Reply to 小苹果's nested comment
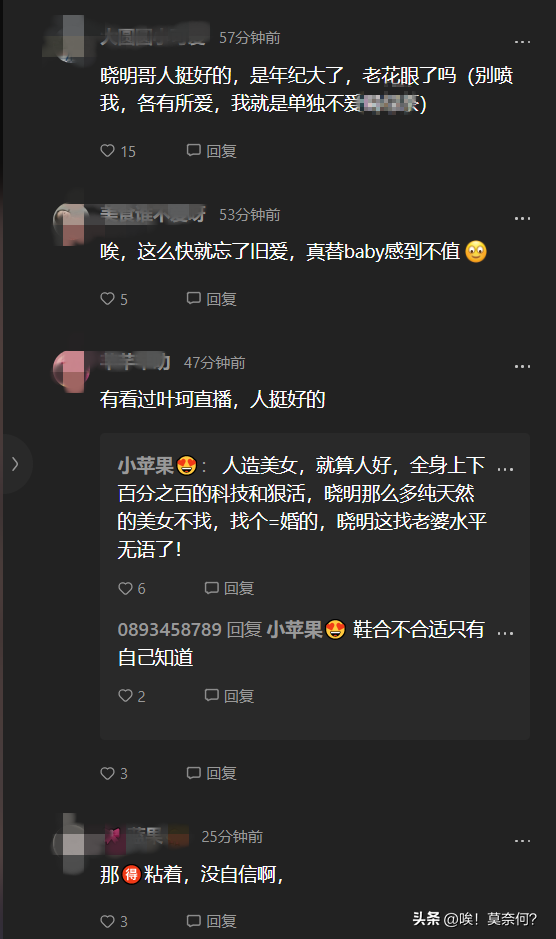Image resolution: width=556 pixels, height=939 pixels. point(229,588)
